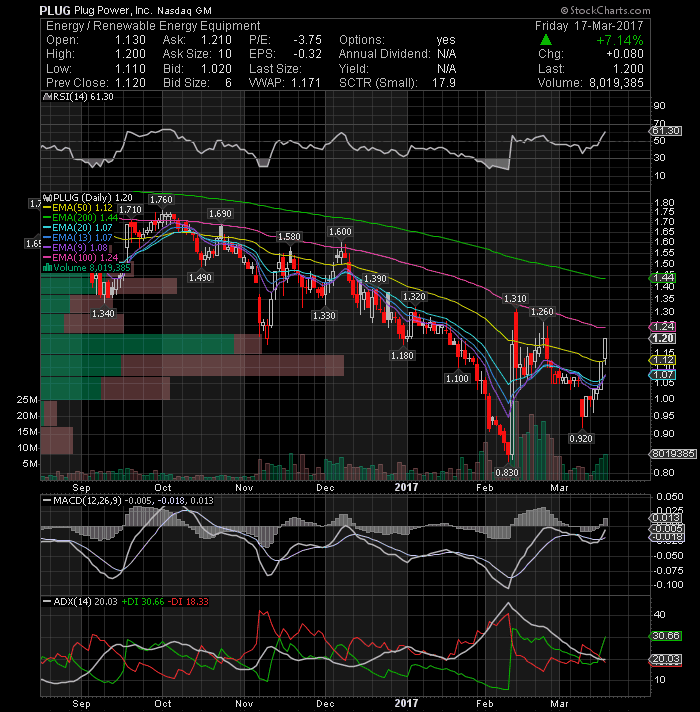Select the EMA(20) 1.07 cyan legend entry
The image size is (700, 712).
(x=77, y=227)
